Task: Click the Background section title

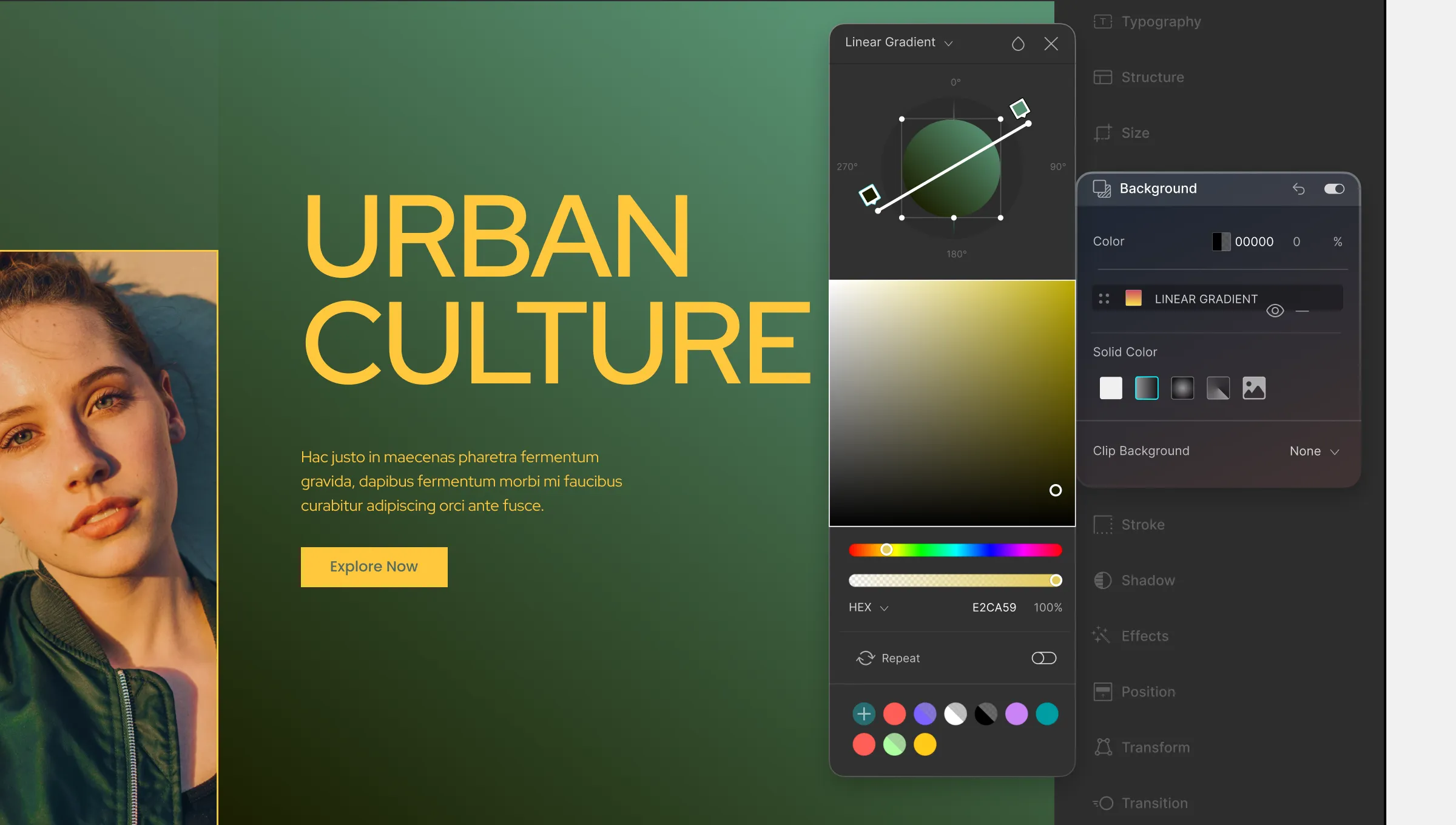Action: (1158, 189)
